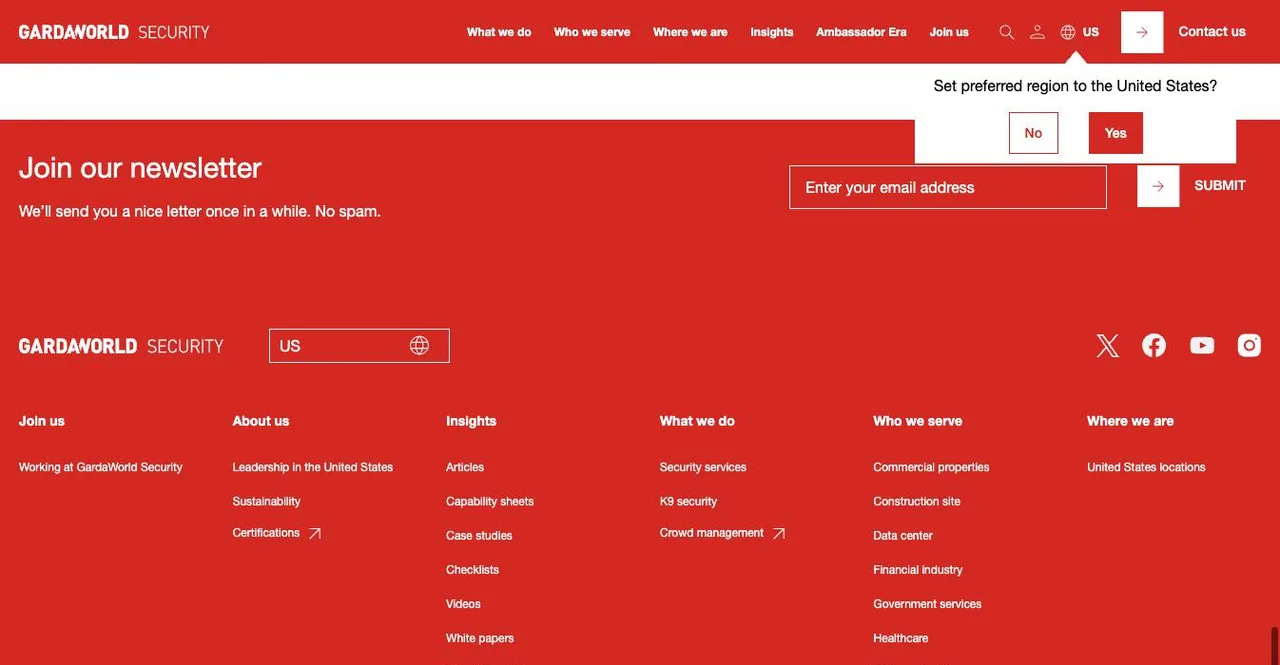Open the Case studies footer link
The height and width of the screenshot is (665, 1280).
click(479, 535)
